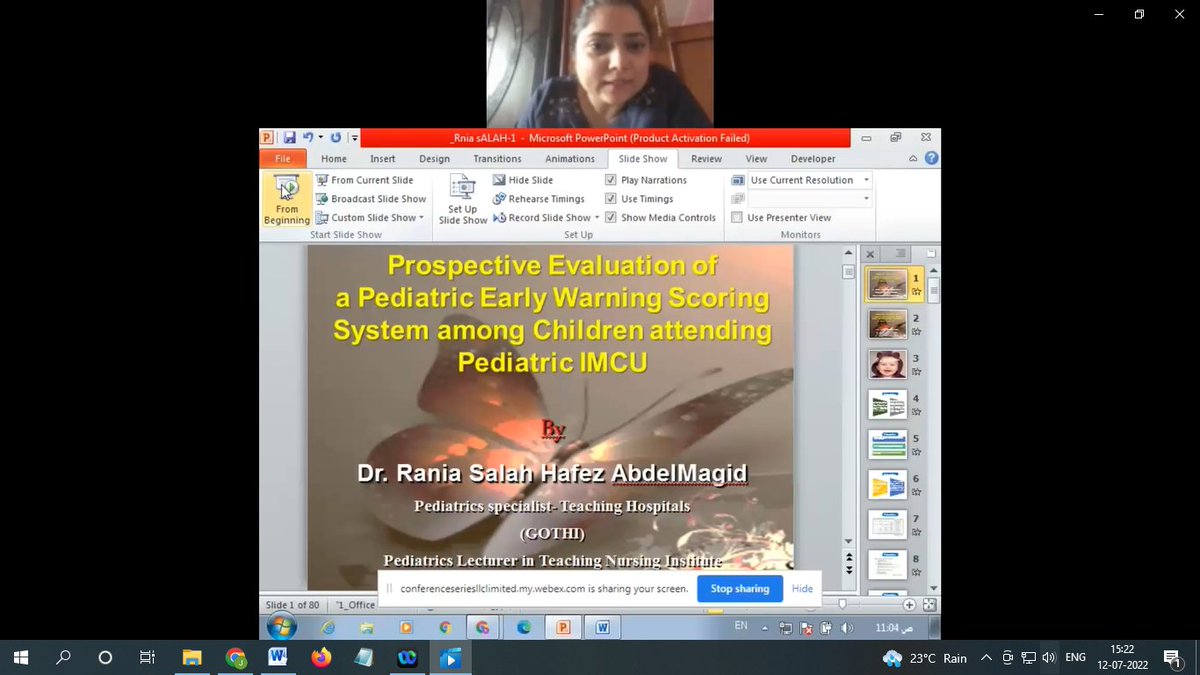Open notification center on host taskbar
Screen dimensions: 1200x675
pos(1171,658)
